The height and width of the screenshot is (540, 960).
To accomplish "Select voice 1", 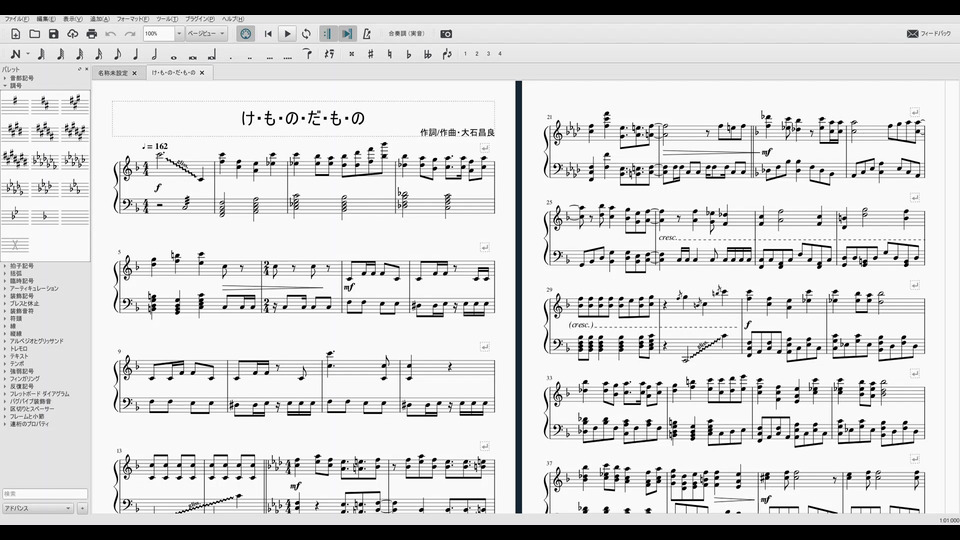I will 465,54.
